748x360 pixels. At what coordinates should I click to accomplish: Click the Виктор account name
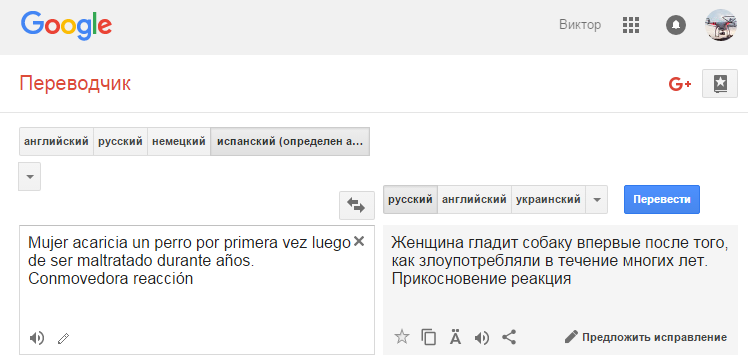[580, 25]
